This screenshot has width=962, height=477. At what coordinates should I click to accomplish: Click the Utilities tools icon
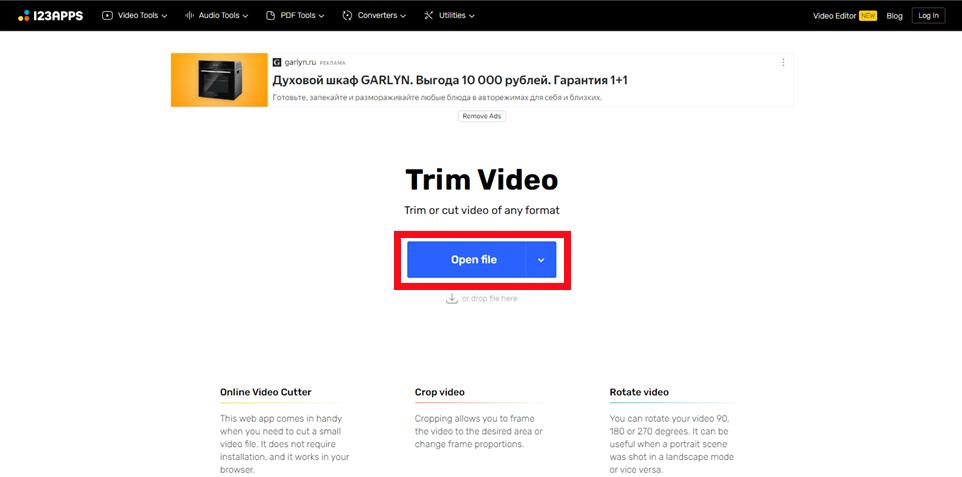coord(429,16)
